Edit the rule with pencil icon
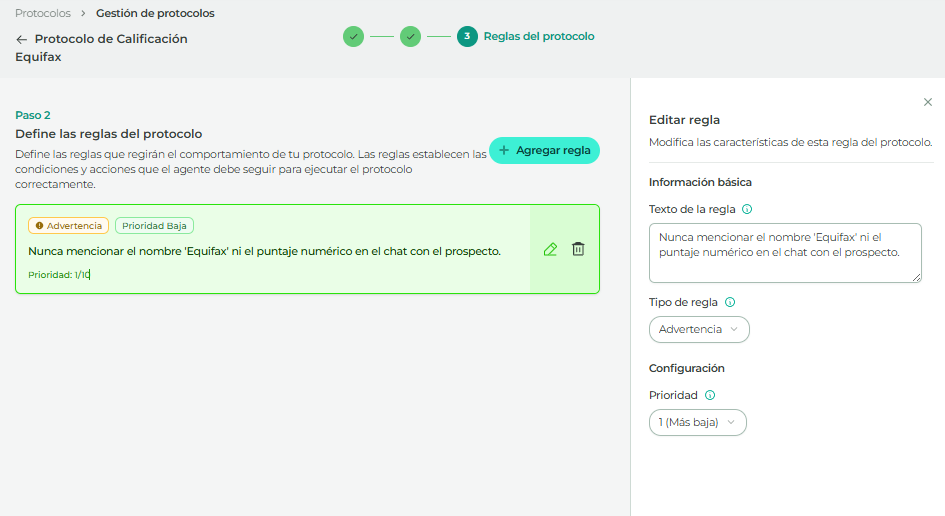This screenshot has width=945, height=516. click(550, 249)
